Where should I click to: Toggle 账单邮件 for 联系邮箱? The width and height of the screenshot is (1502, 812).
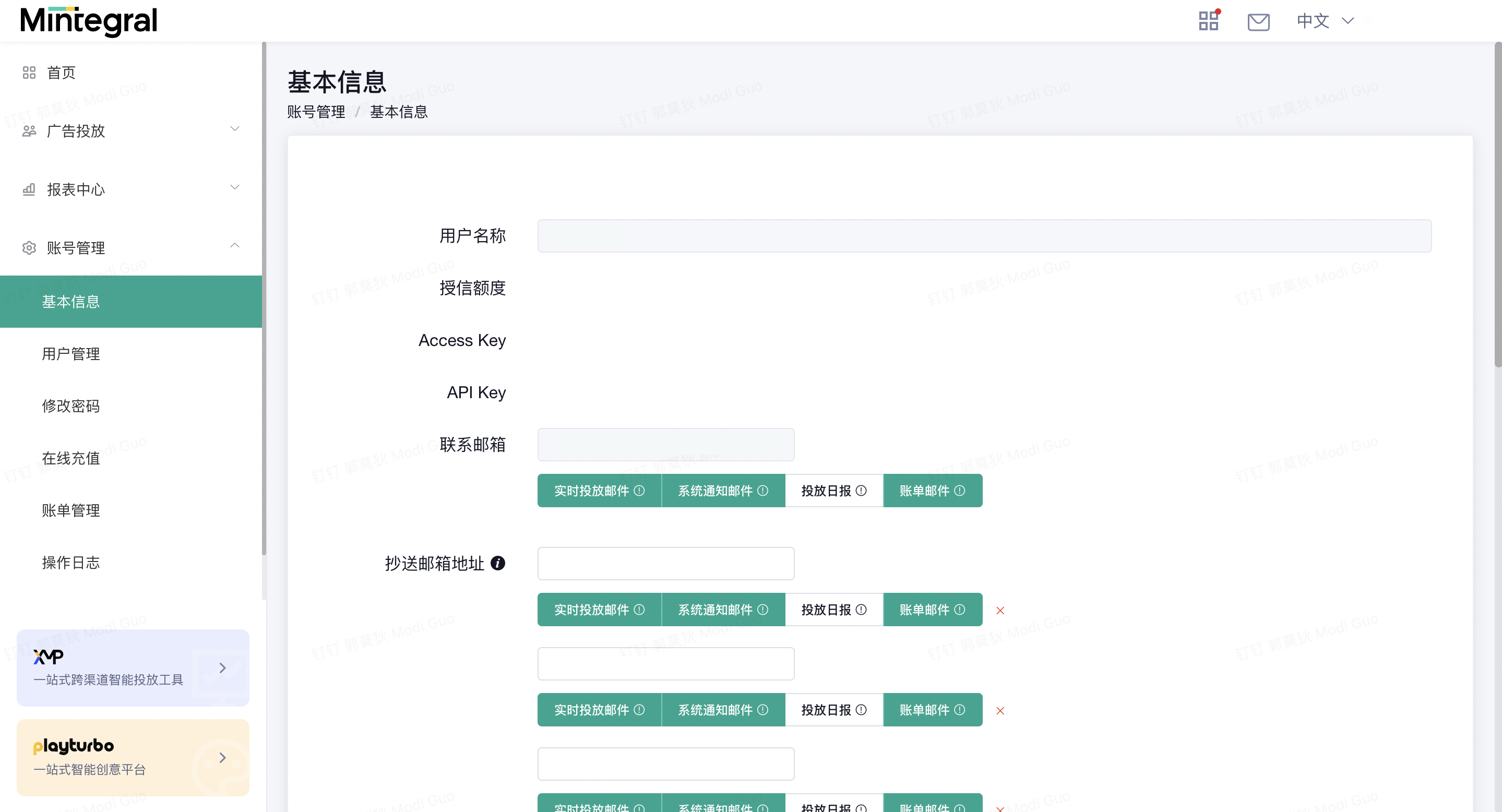(x=933, y=491)
